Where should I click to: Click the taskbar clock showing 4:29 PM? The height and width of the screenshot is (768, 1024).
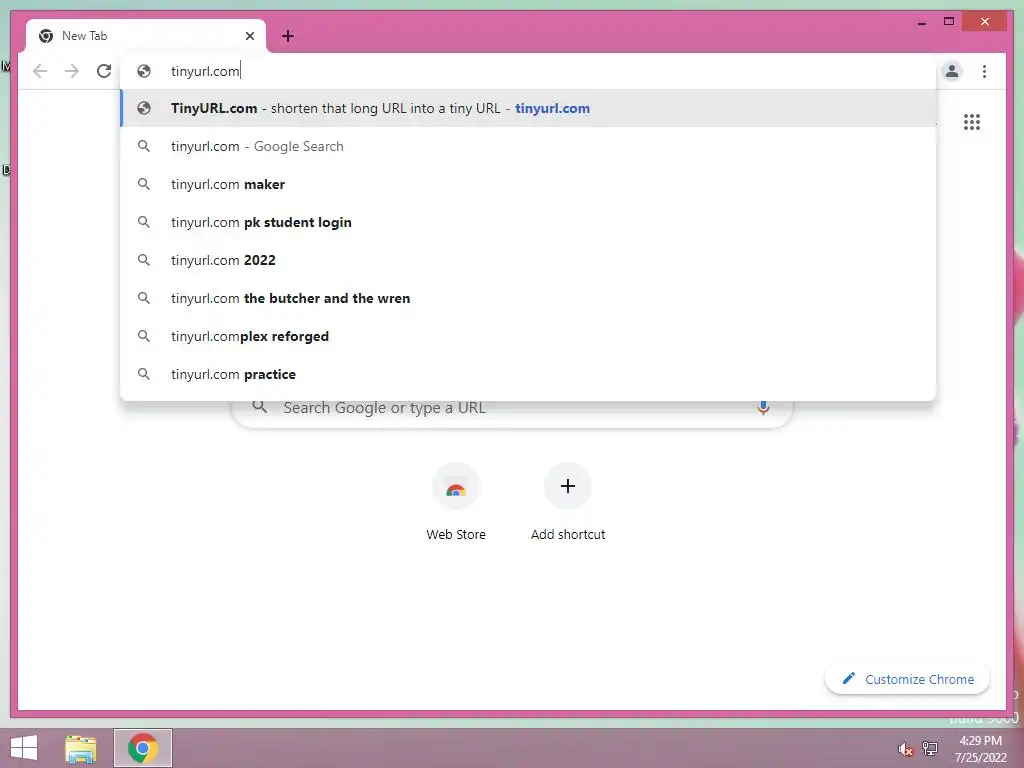tap(980, 749)
